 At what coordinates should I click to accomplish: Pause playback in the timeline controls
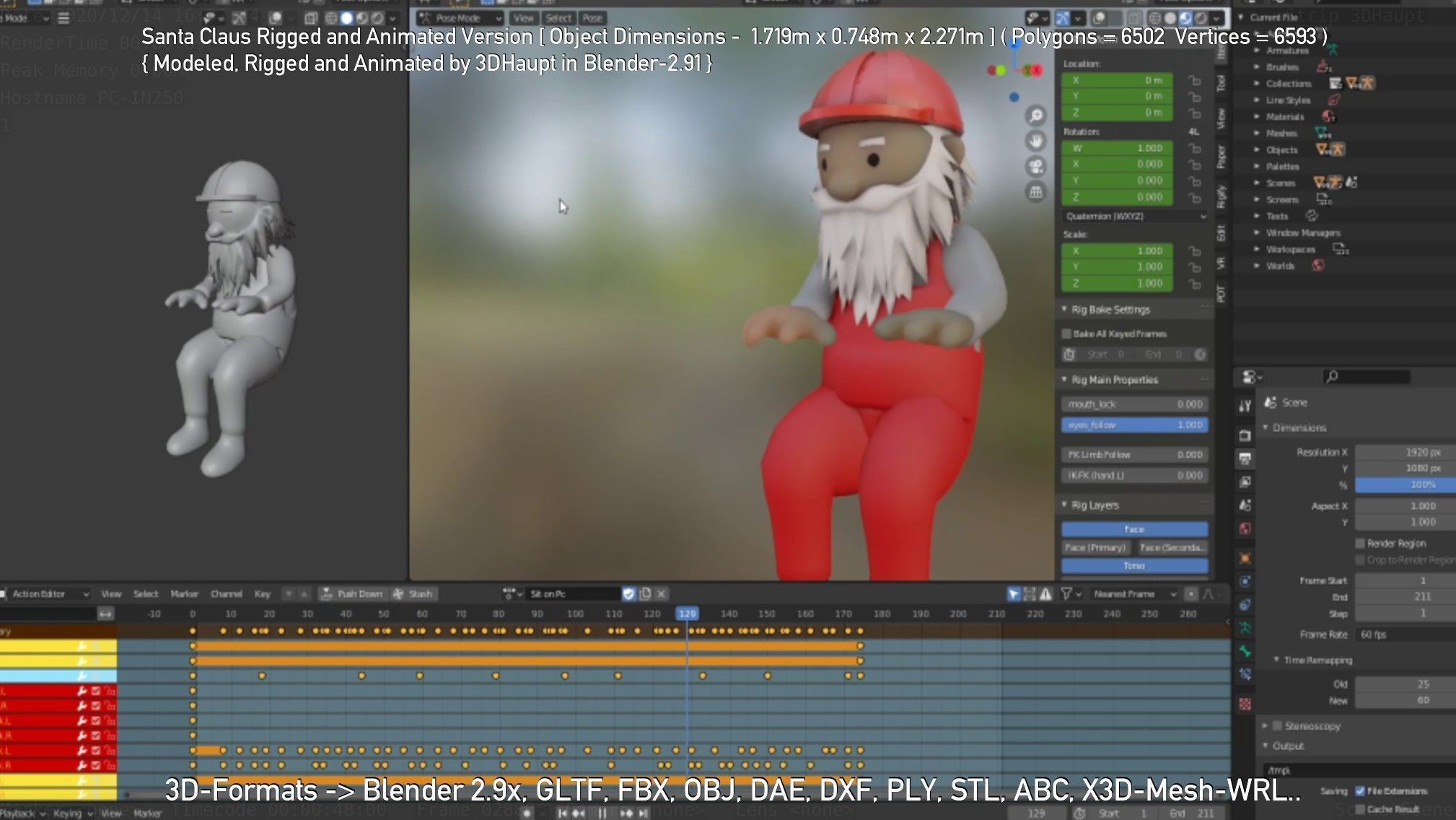pos(602,813)
